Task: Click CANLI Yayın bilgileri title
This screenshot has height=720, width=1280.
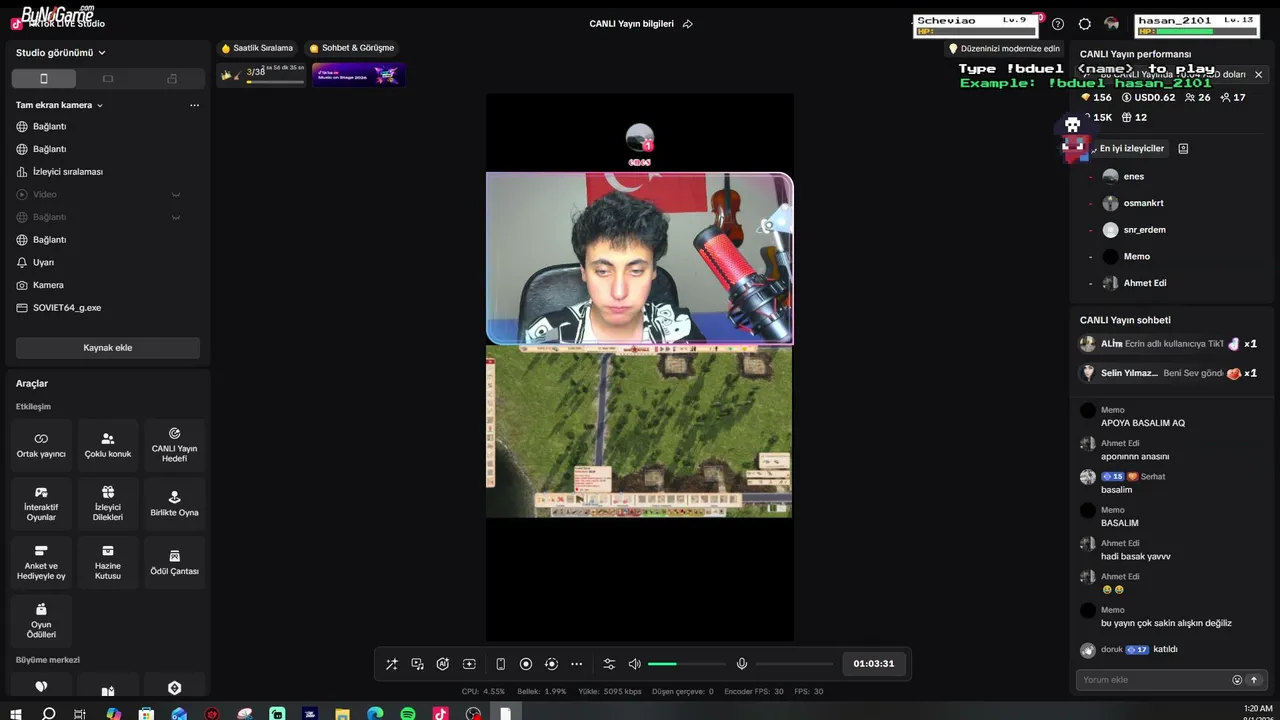Action: [x=631, y=24]
